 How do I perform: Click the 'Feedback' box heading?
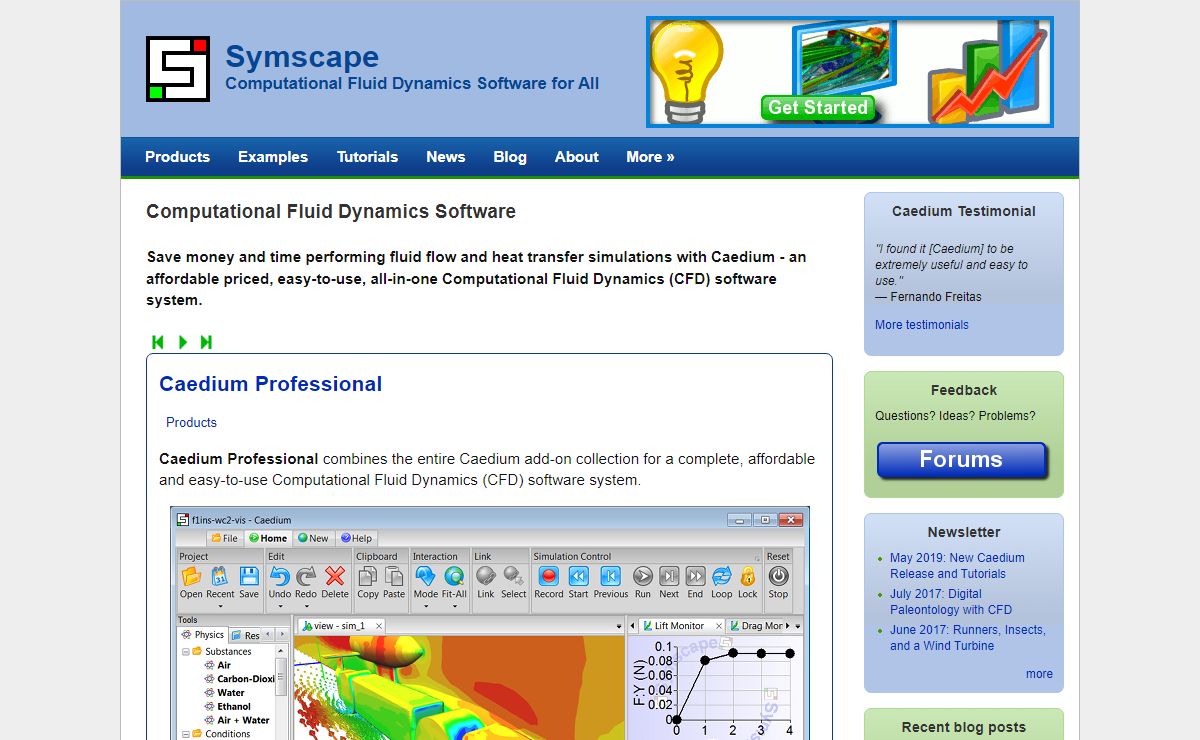(x=964, y=390)
